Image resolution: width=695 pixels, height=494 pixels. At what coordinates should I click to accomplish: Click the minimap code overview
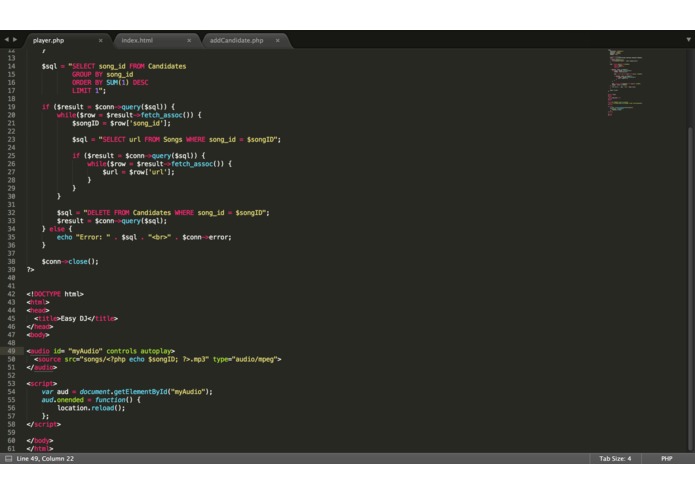(x=625, y=82)
